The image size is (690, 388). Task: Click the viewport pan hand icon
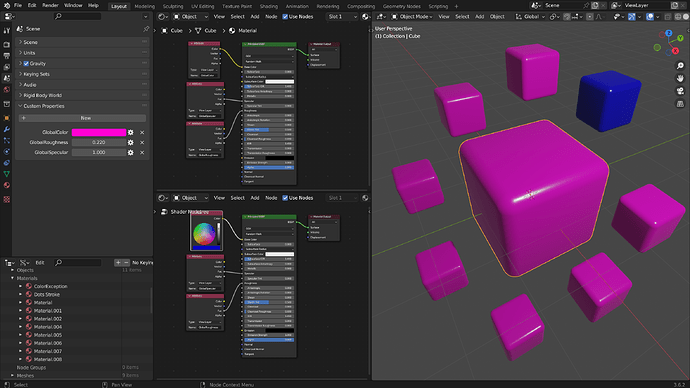(680, 78)
